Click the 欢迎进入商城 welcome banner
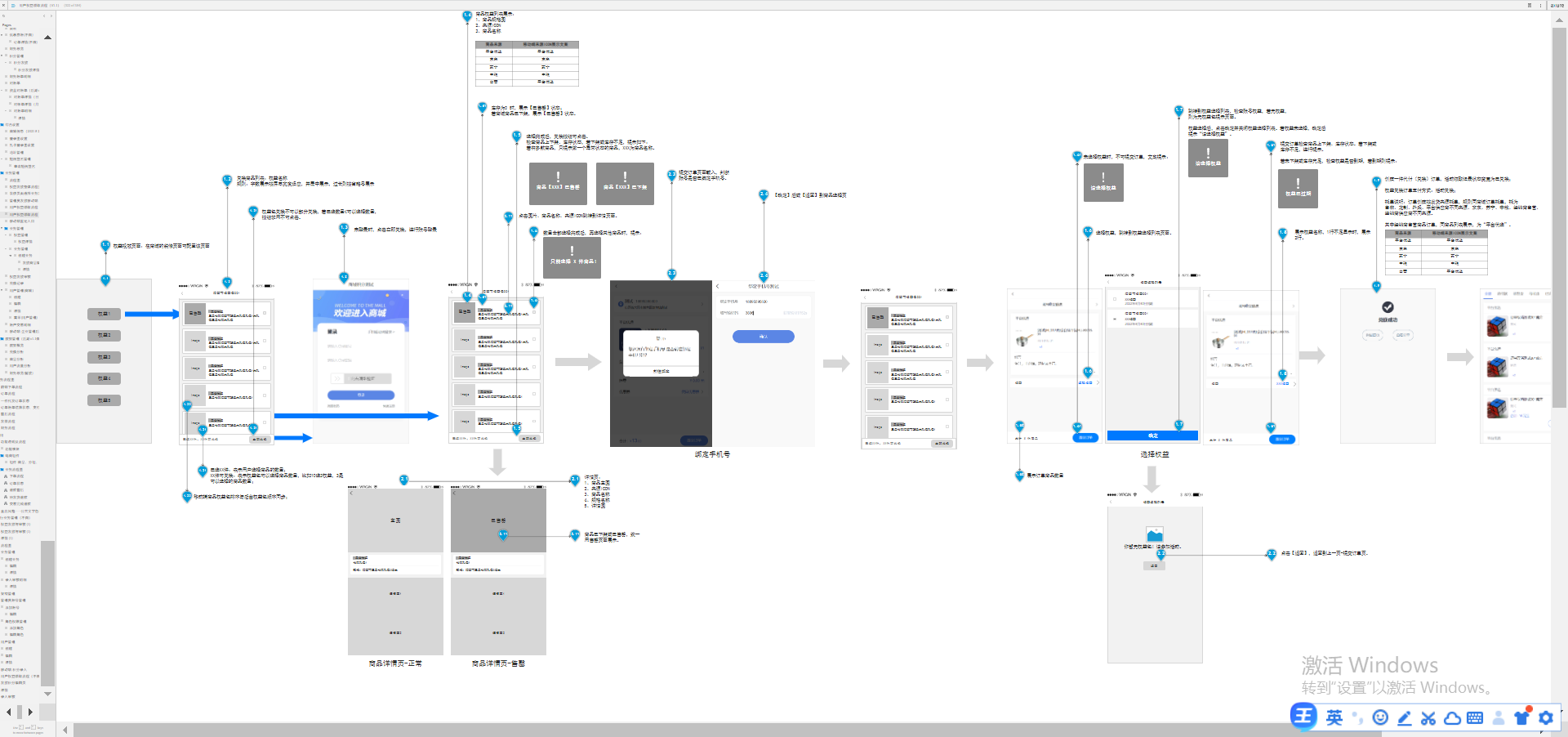This screenshot has width=1568, height=737. click(x=360, y=310)
